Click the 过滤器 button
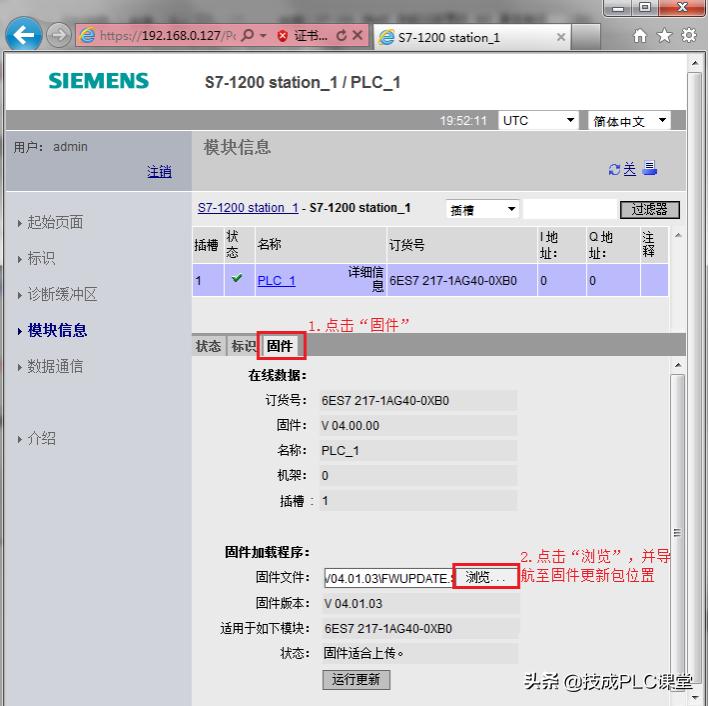Image resolution: width=709 pixels, height=706 pixels. [x=649, y=209]
